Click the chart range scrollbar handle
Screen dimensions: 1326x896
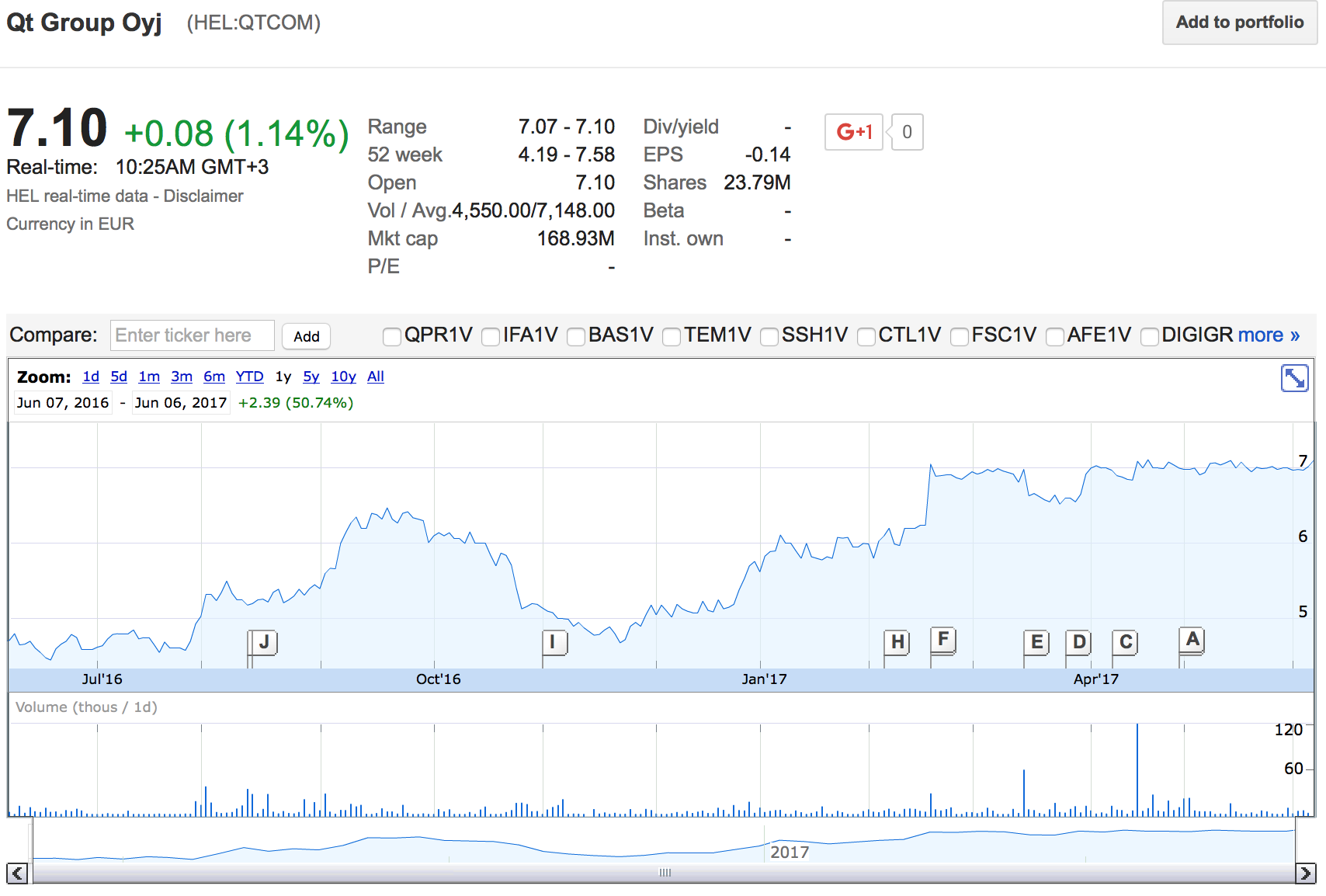pos(665,873)
